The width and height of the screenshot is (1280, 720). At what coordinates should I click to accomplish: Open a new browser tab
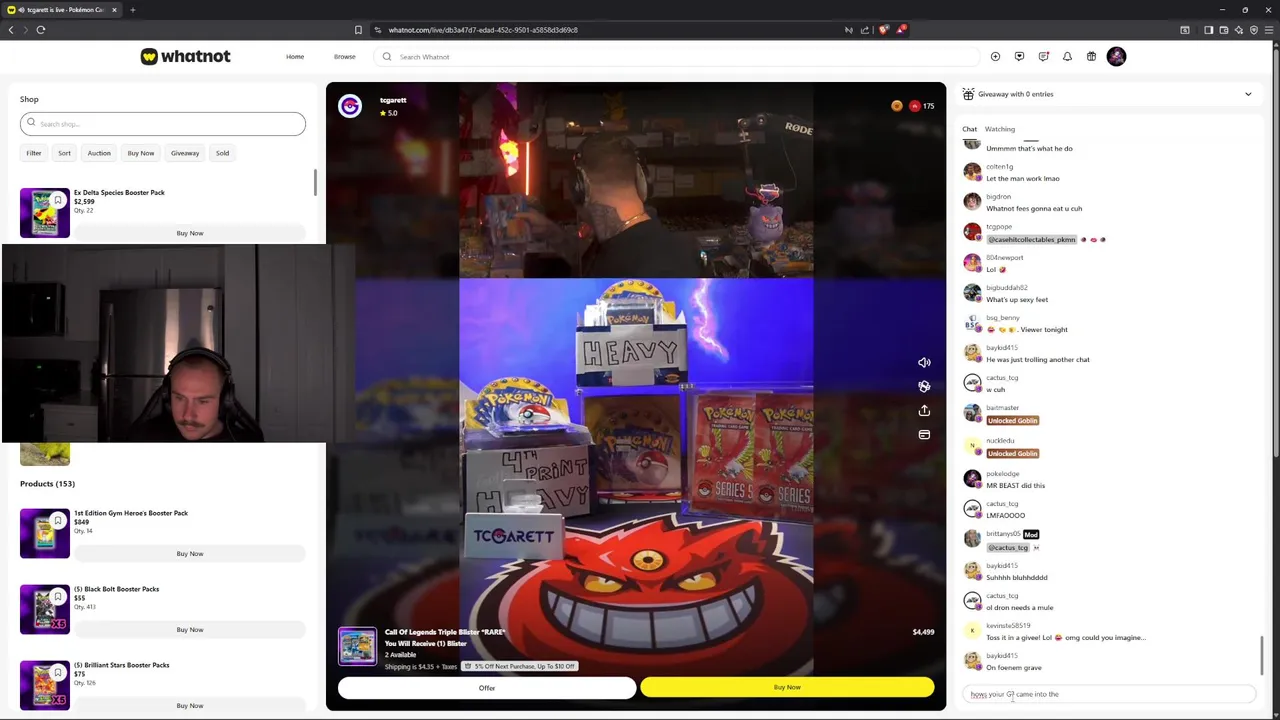(x=132, y=10)
